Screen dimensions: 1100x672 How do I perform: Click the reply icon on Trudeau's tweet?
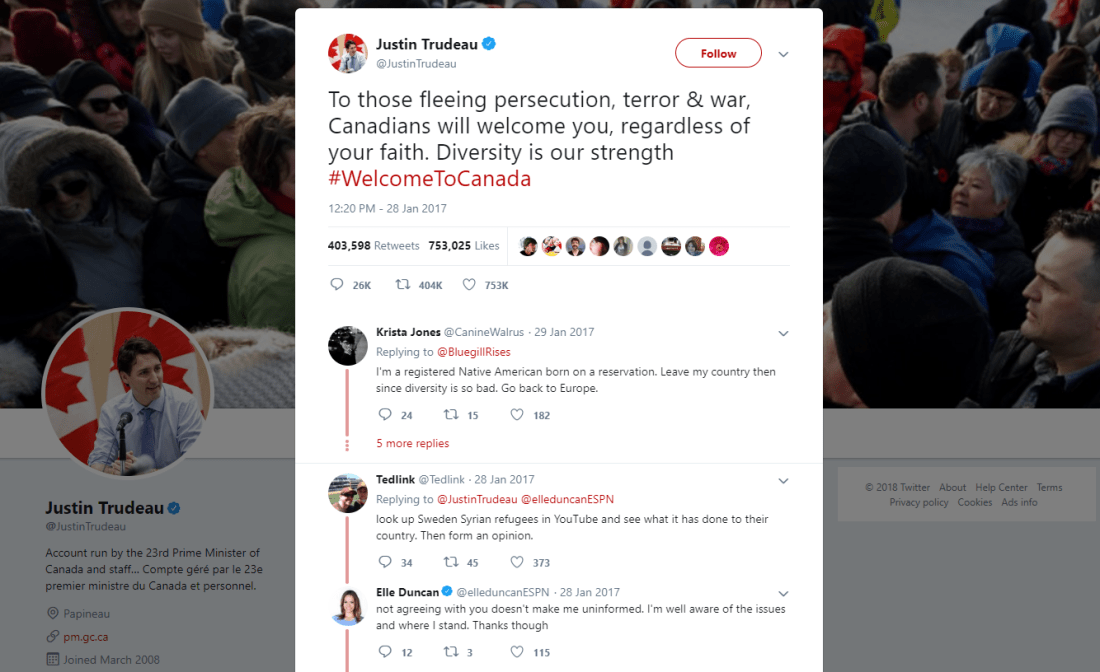337,284
